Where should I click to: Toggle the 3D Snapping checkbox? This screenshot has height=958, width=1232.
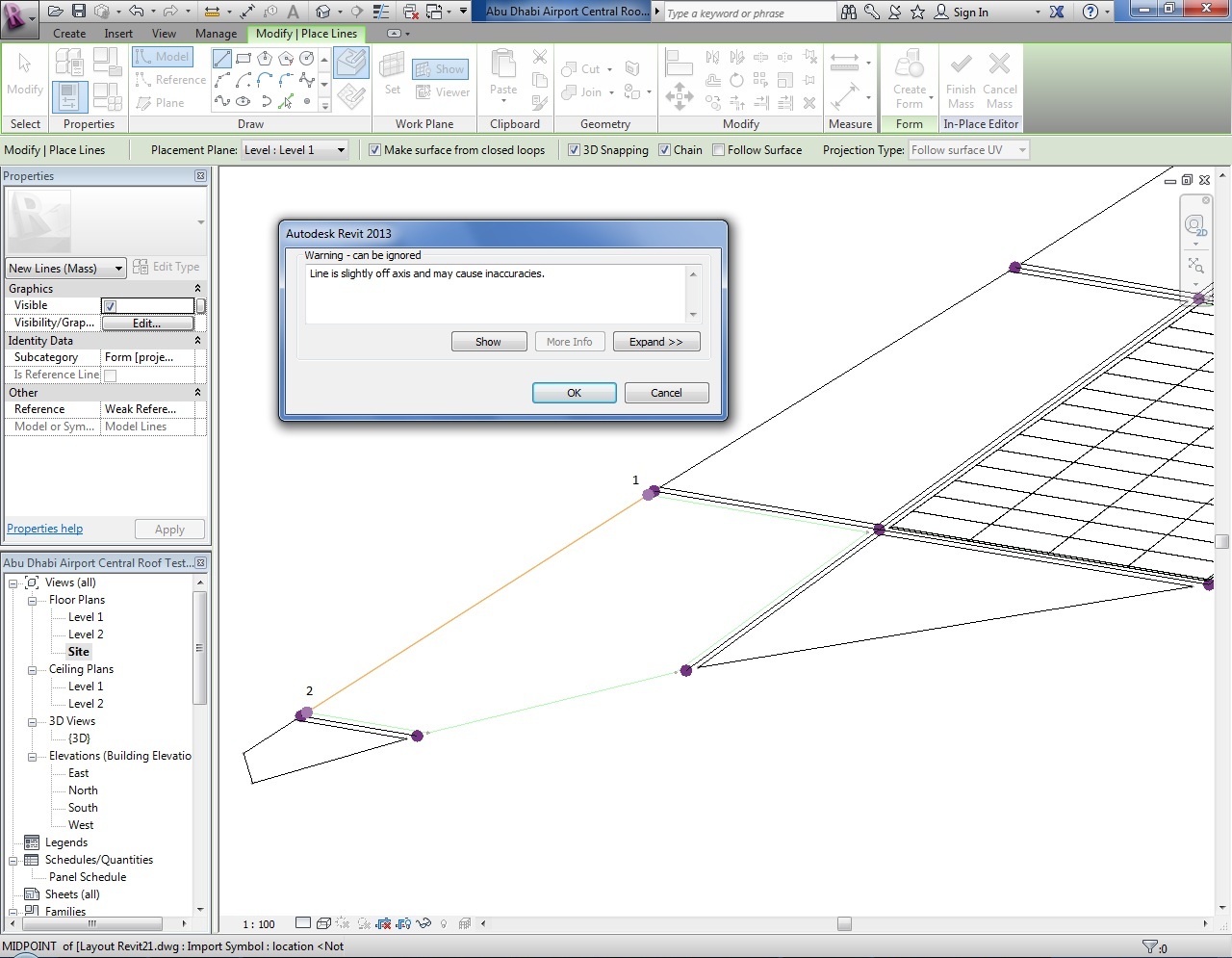(574, 150)
